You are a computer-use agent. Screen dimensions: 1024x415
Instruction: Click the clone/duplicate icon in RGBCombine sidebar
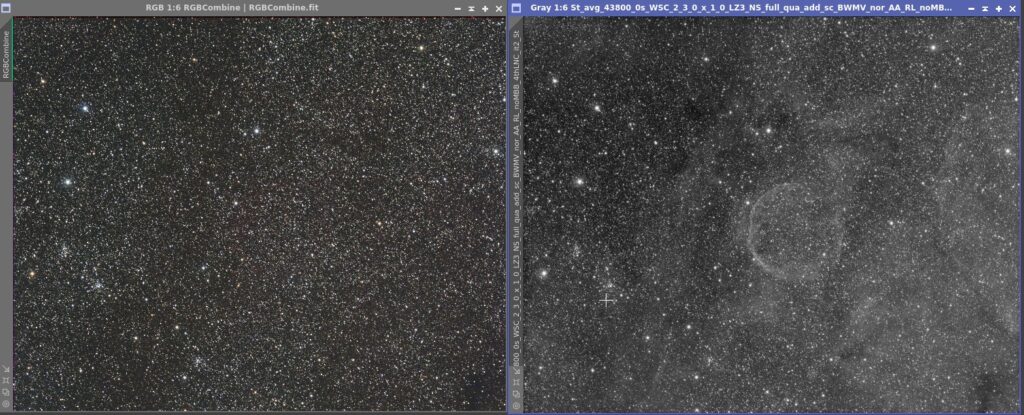coord(6,392)
